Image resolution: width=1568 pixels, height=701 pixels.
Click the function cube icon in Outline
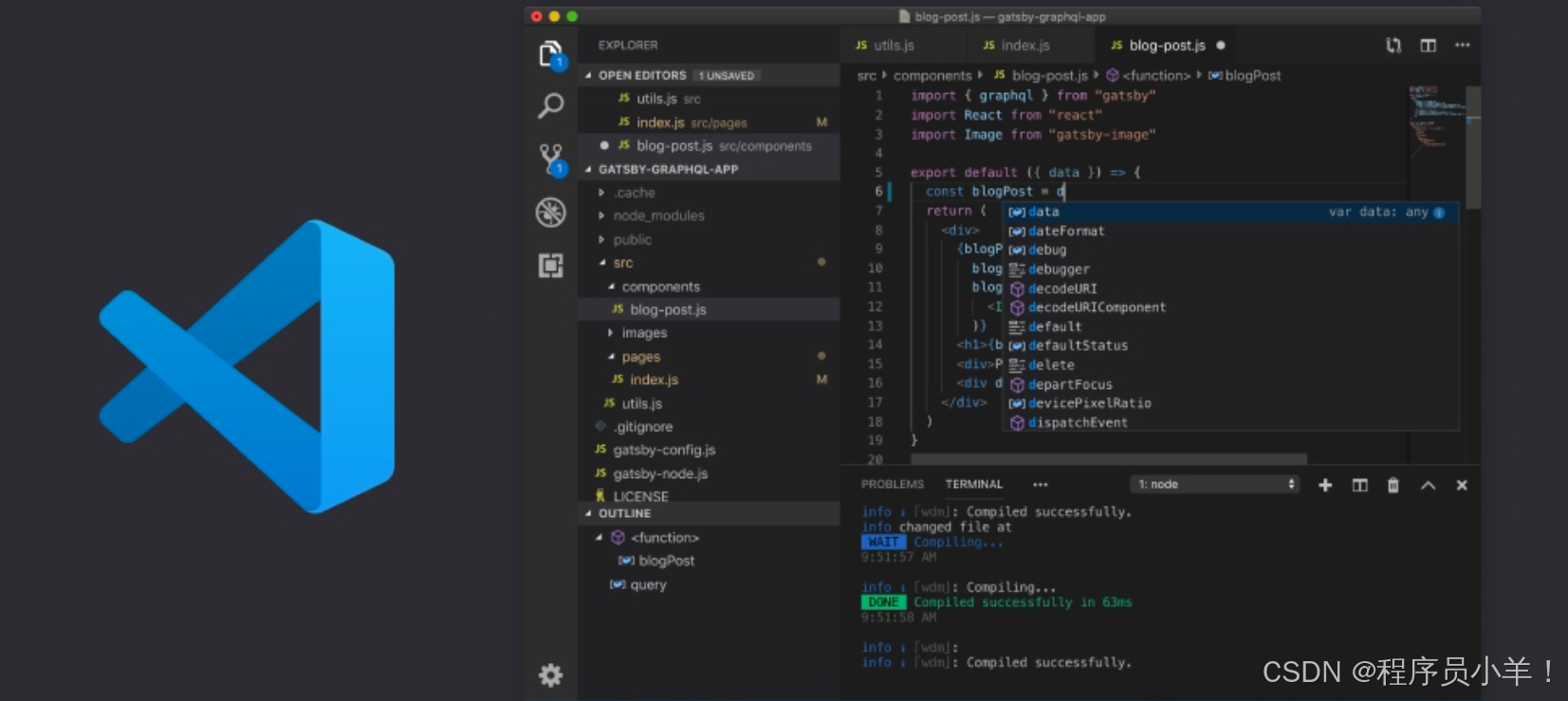(618, 538)
